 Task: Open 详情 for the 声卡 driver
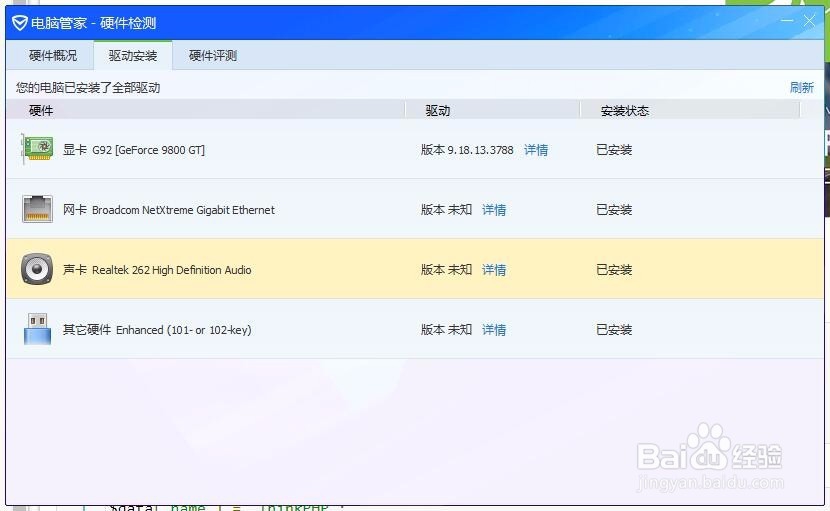[494, 270]
